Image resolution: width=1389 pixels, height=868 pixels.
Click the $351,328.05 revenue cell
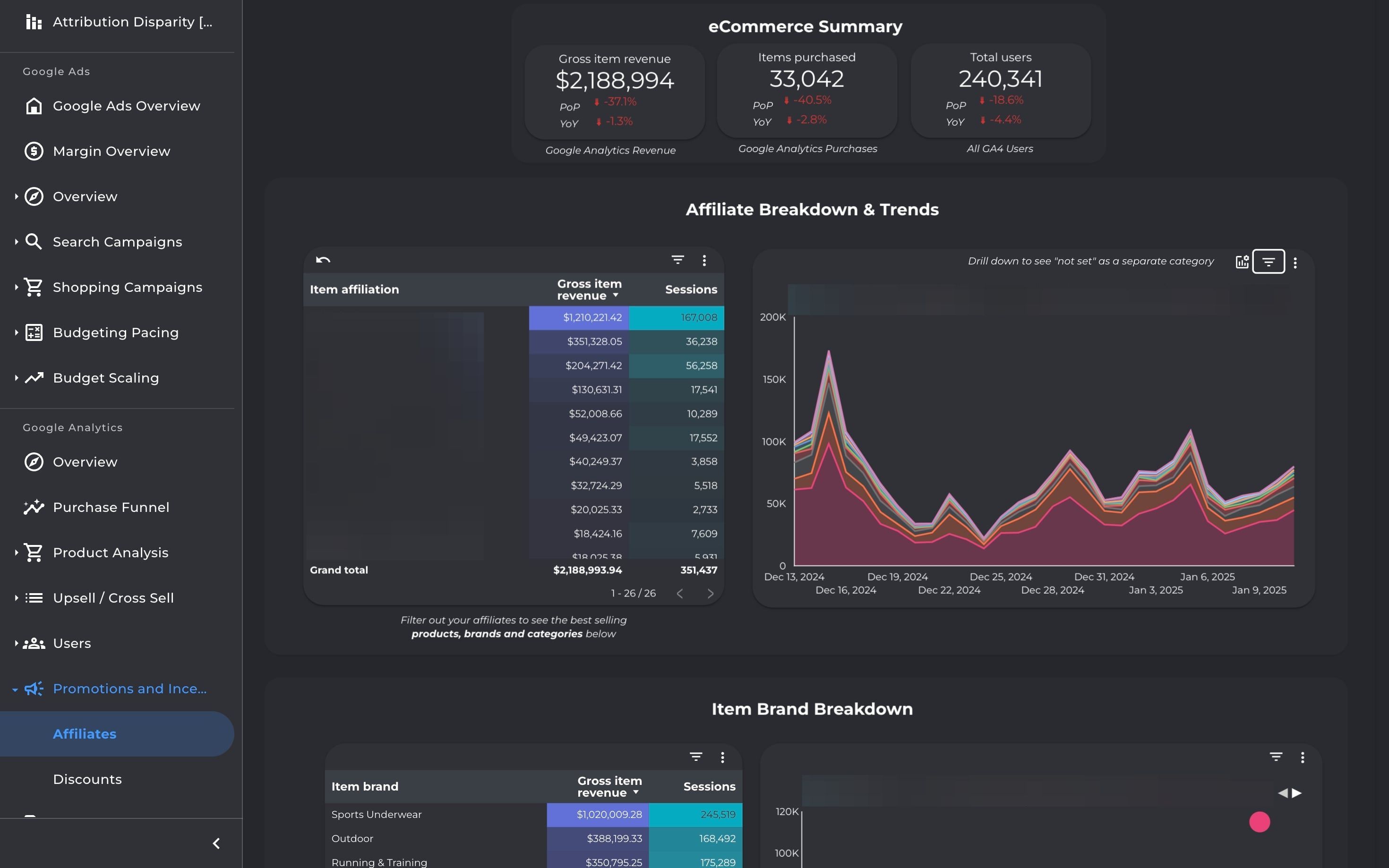point(579,341)
